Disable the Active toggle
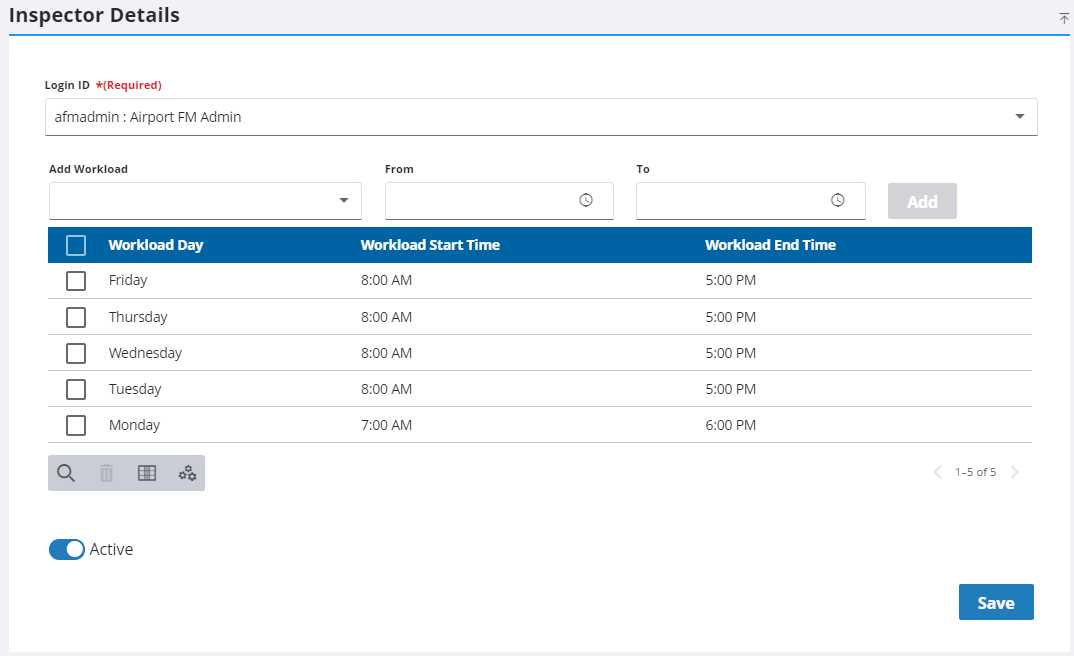This screenshot has height=656, width=1074. [x=66, y=549]
